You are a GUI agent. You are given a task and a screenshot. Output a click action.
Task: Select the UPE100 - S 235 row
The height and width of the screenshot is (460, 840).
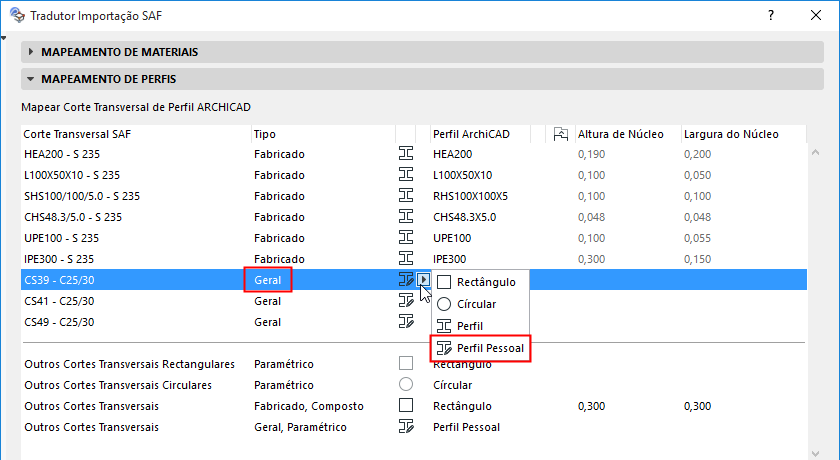coord(414,238)
